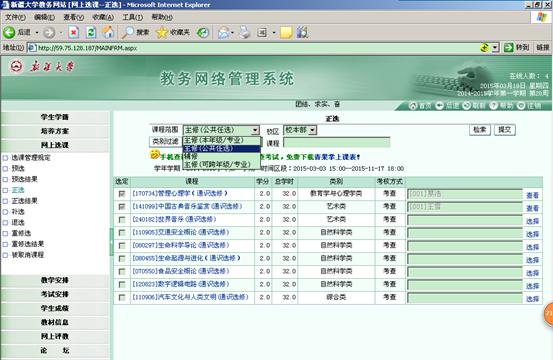
Task: Click the History toolbar icon
Action: [x=202, y=33]
